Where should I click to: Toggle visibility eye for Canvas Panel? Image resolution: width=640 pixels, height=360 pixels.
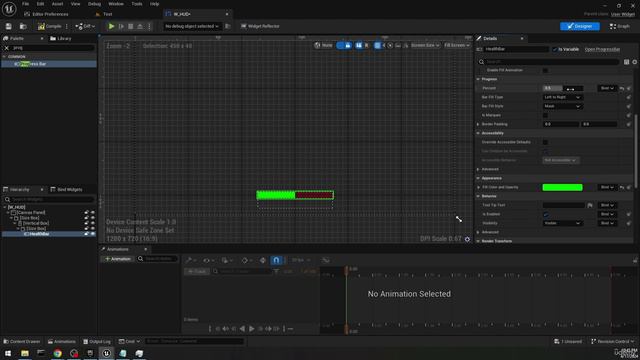(x=93, y=212)
